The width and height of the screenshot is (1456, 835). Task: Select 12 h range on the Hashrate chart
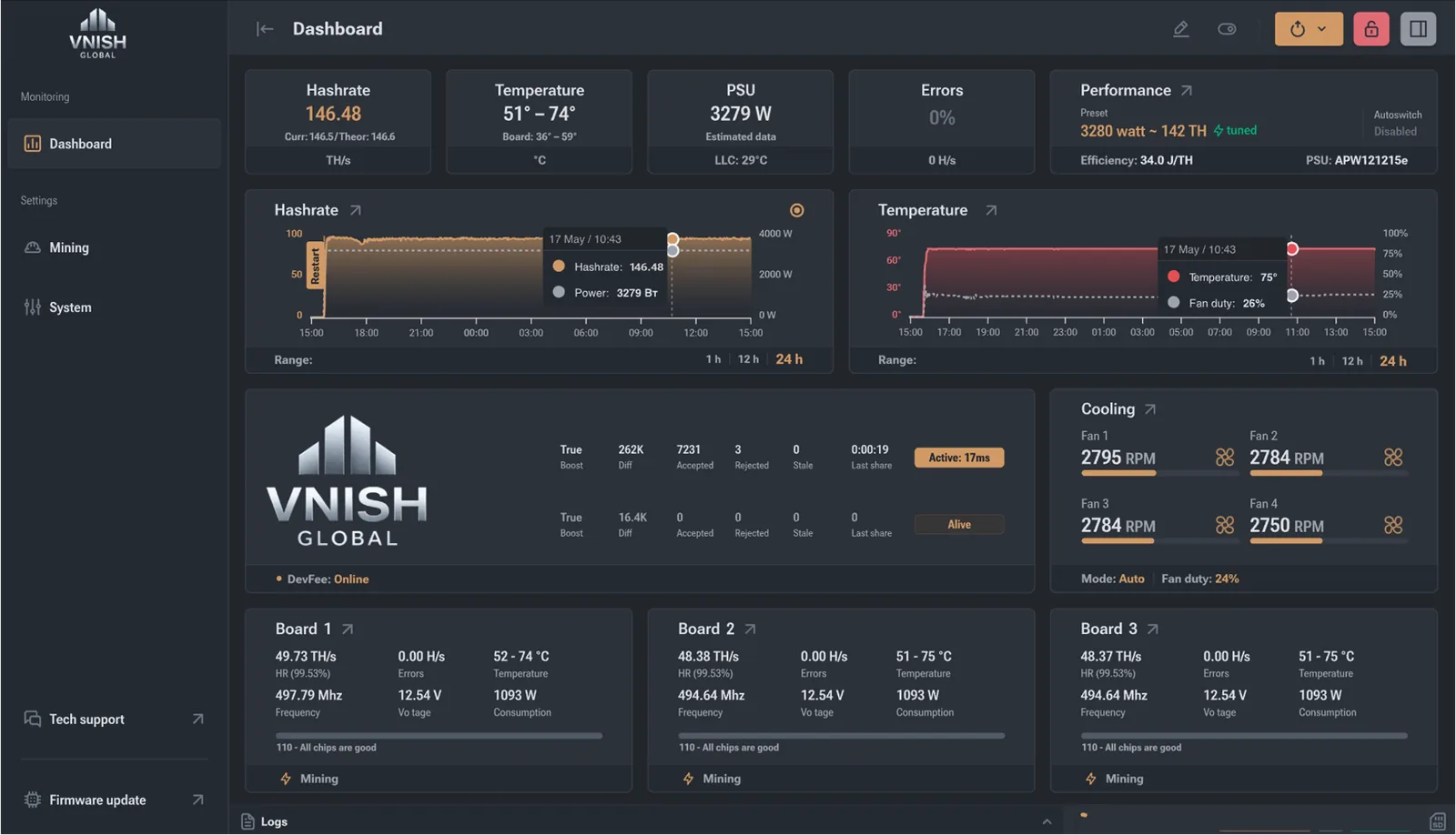[x=748, y=358]
